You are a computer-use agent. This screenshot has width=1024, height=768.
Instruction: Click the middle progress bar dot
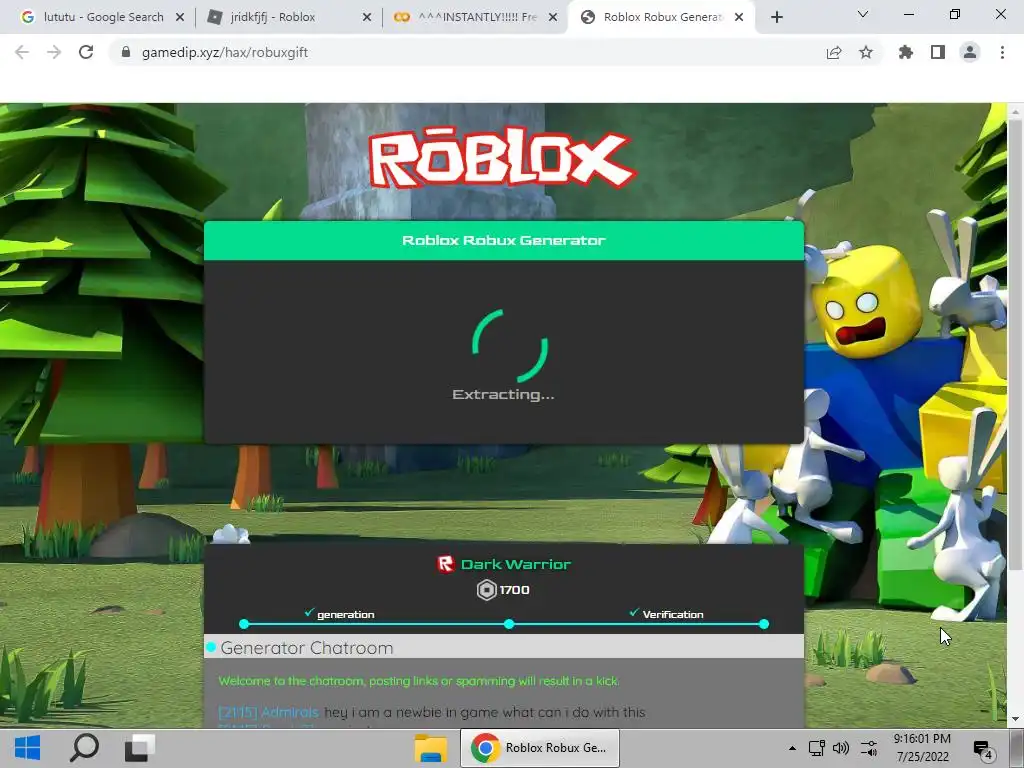(x=509, y=624)
